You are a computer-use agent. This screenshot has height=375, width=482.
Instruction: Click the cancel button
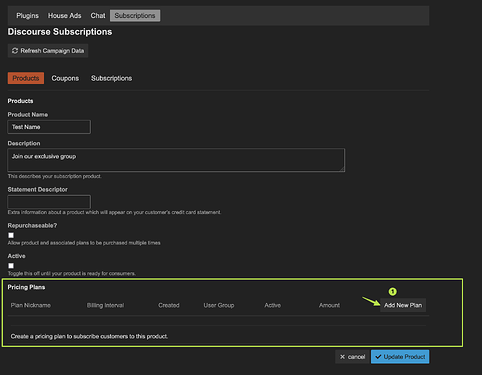point(352,357)
